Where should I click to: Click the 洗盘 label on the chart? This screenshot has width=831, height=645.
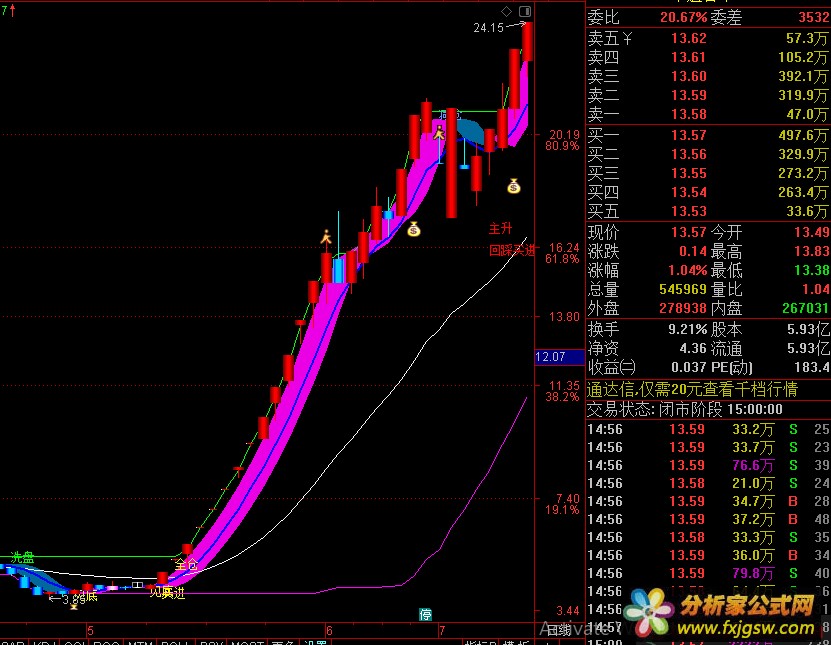point(22,557)
